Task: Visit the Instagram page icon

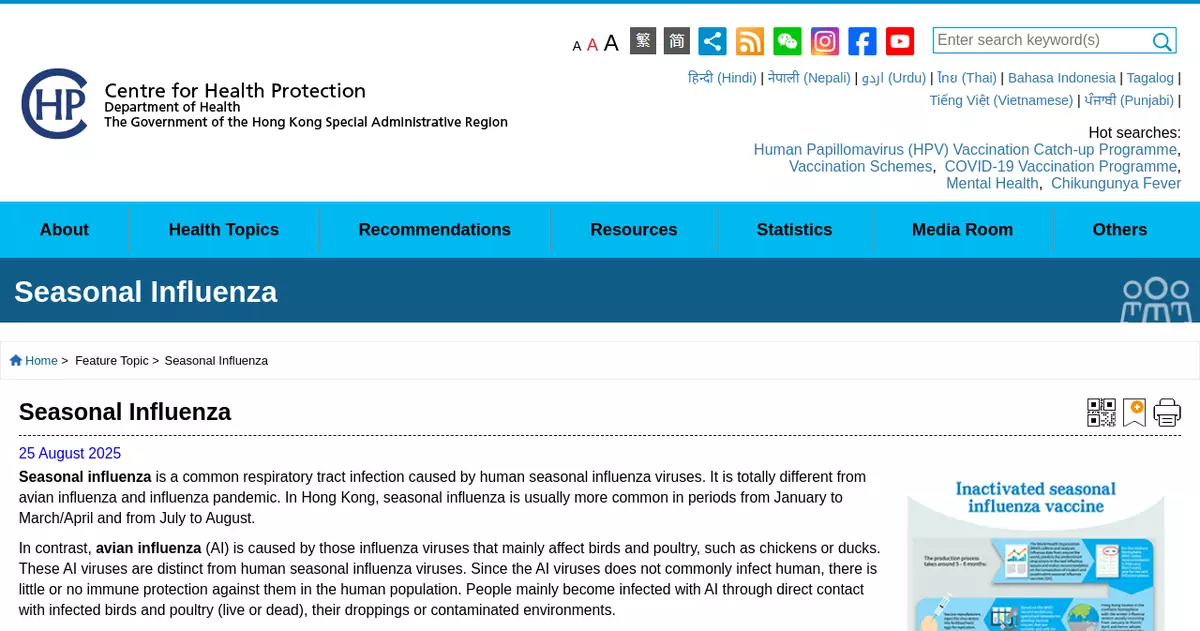Action: pyautogui.click(x=825, y=41)
